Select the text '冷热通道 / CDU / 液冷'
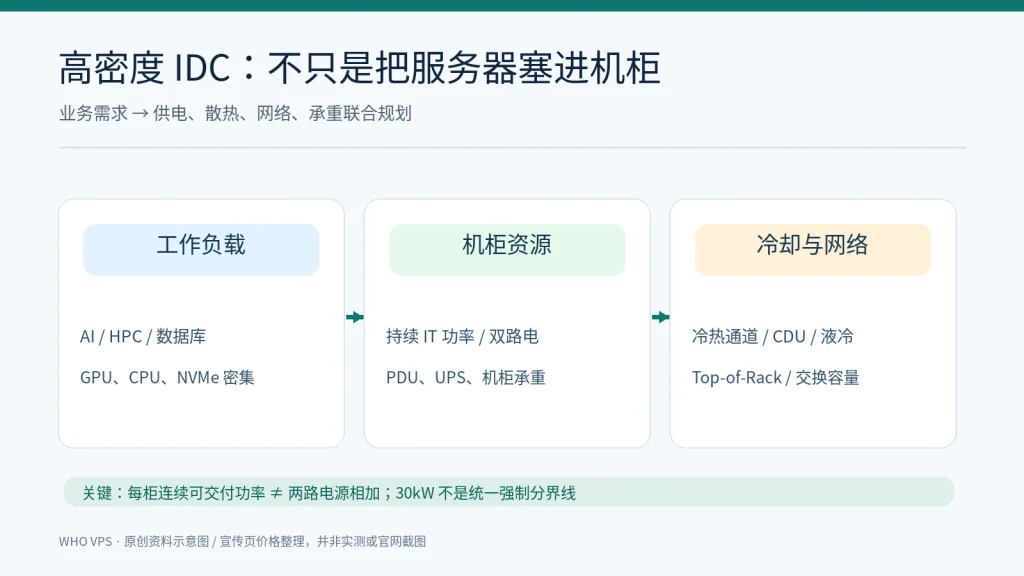 [x=773, y=336]
